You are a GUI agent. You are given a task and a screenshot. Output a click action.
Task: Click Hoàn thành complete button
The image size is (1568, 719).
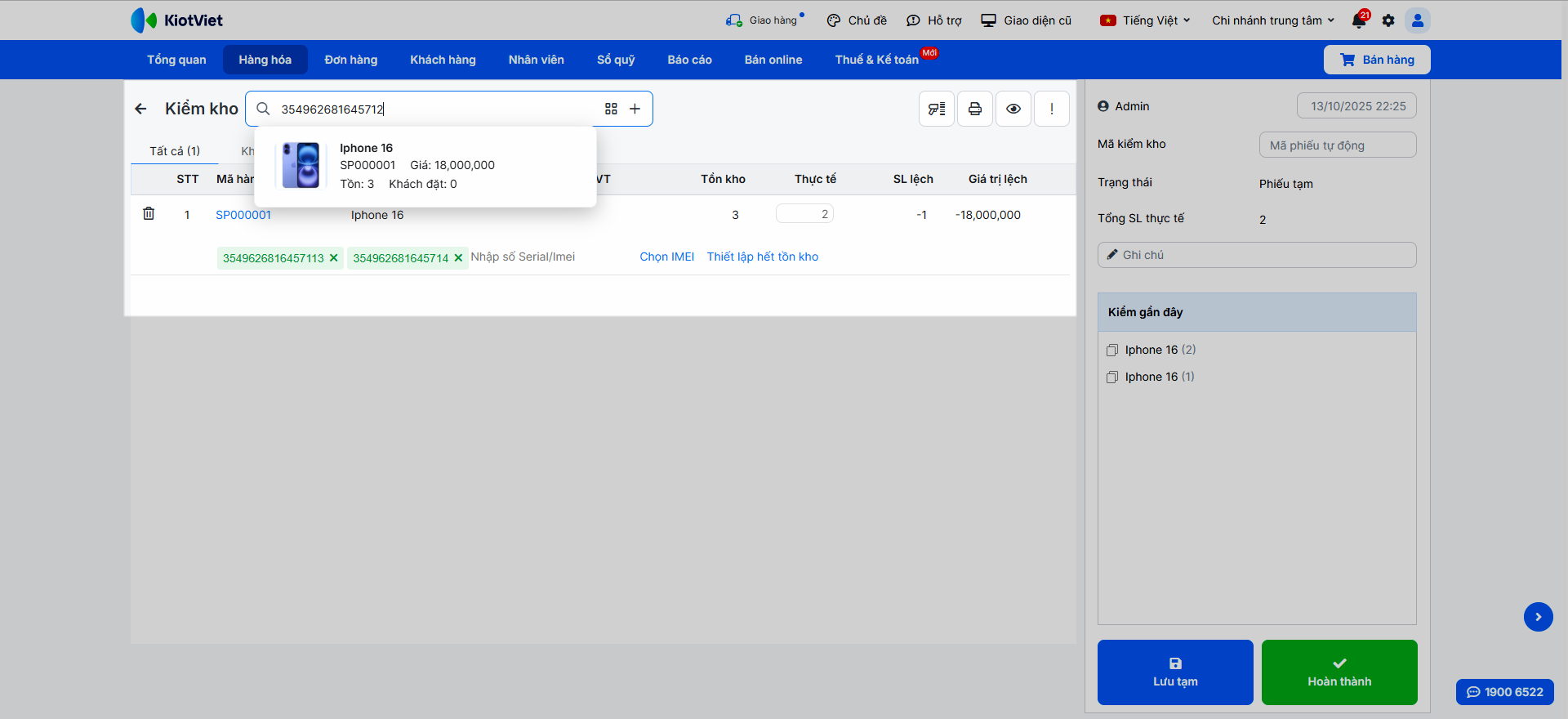[x=1339, y=672]
